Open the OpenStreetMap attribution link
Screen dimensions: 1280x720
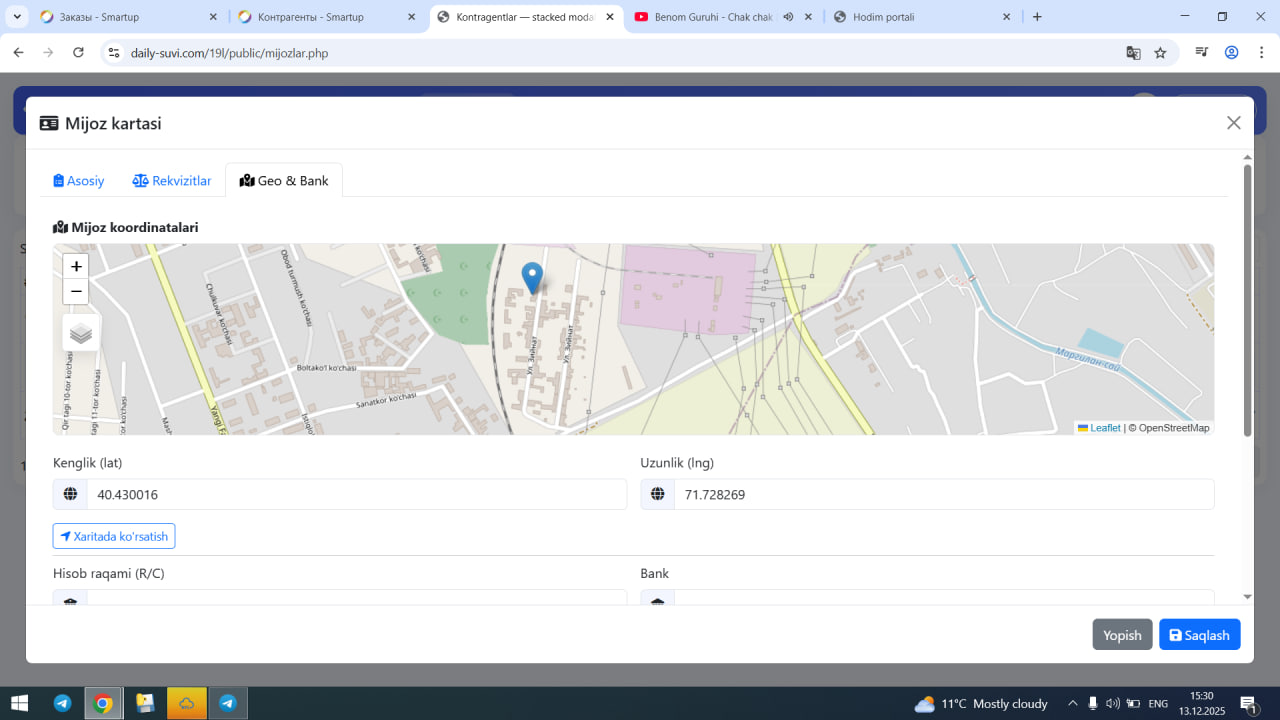coord(1174,428)
